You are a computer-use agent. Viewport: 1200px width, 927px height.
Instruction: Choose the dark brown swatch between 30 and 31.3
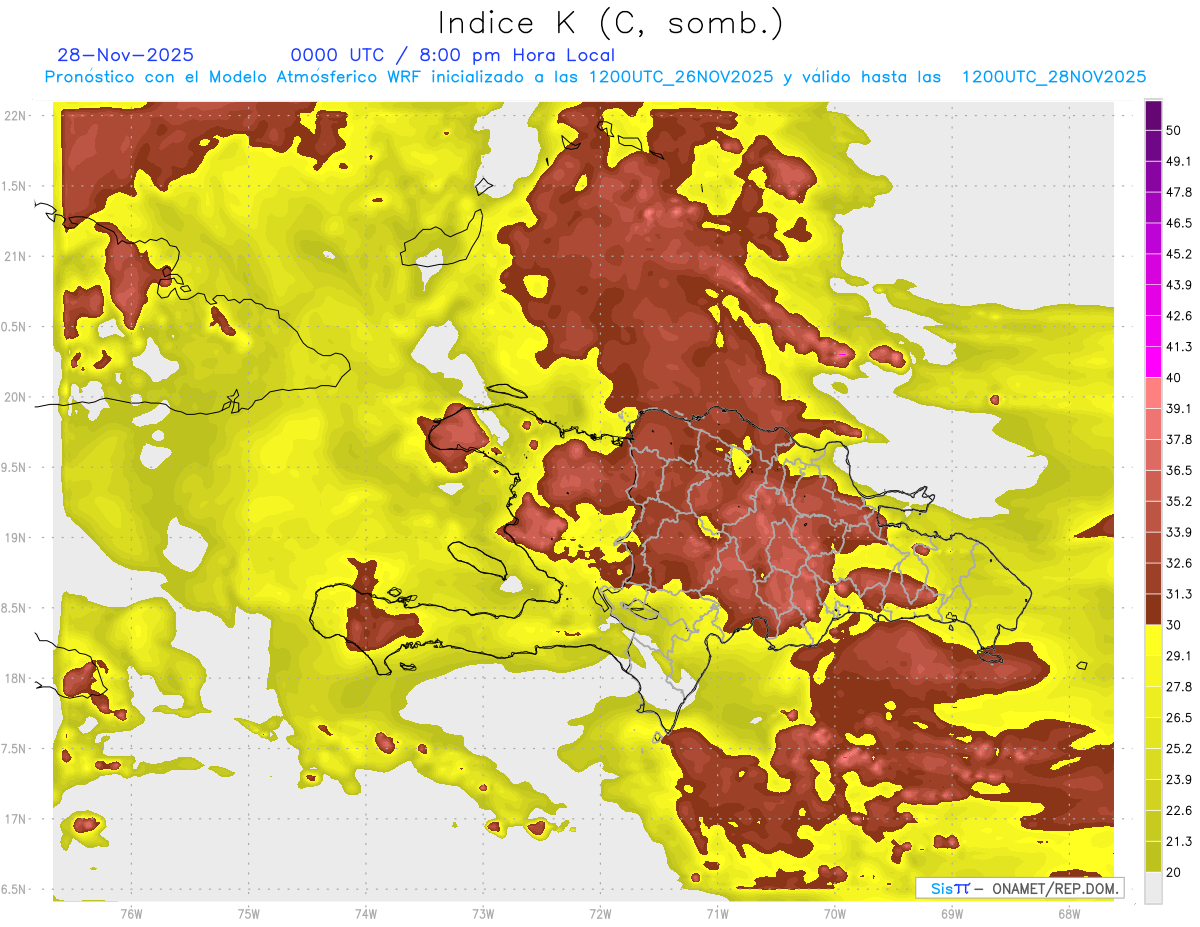coord(1153,610)
